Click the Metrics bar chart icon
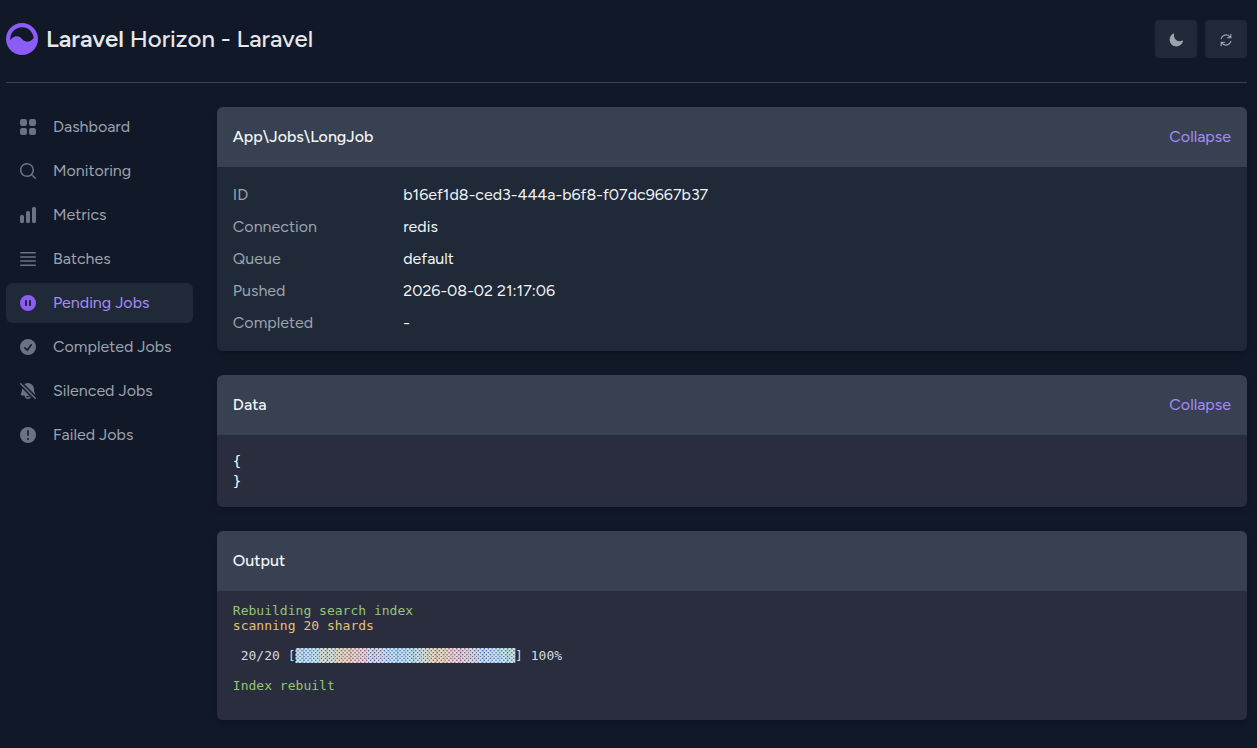Image resolution: width=1257 pixels, height=748 pixels. coord(28,215)
